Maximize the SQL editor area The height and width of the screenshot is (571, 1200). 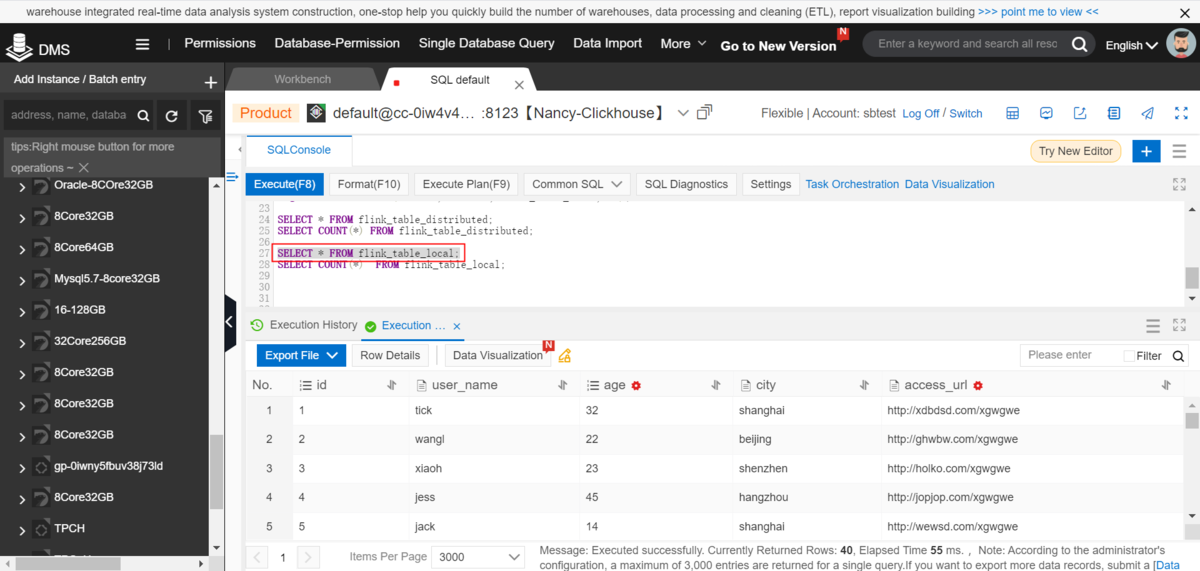point(1179,184)
